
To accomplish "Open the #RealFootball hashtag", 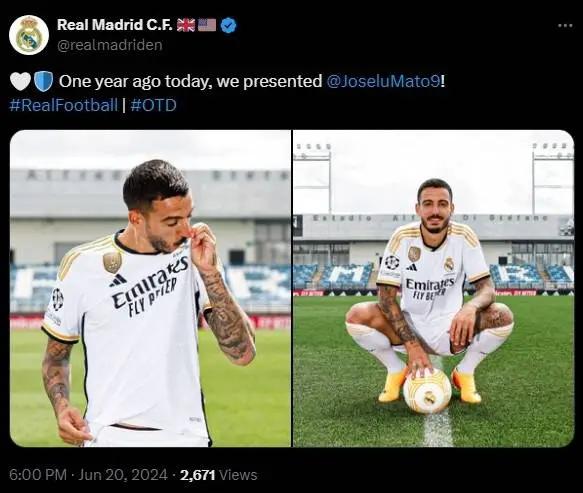I will (63, 105).
